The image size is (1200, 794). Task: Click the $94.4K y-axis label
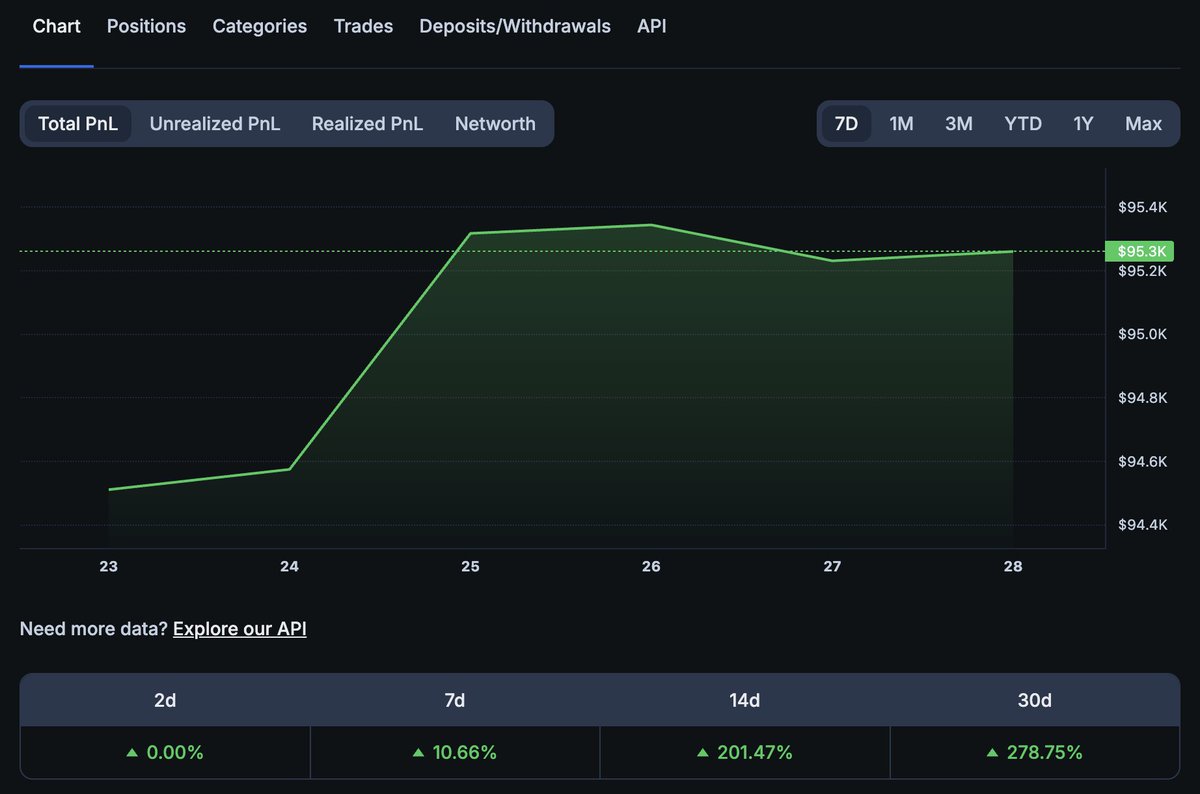1143,525
